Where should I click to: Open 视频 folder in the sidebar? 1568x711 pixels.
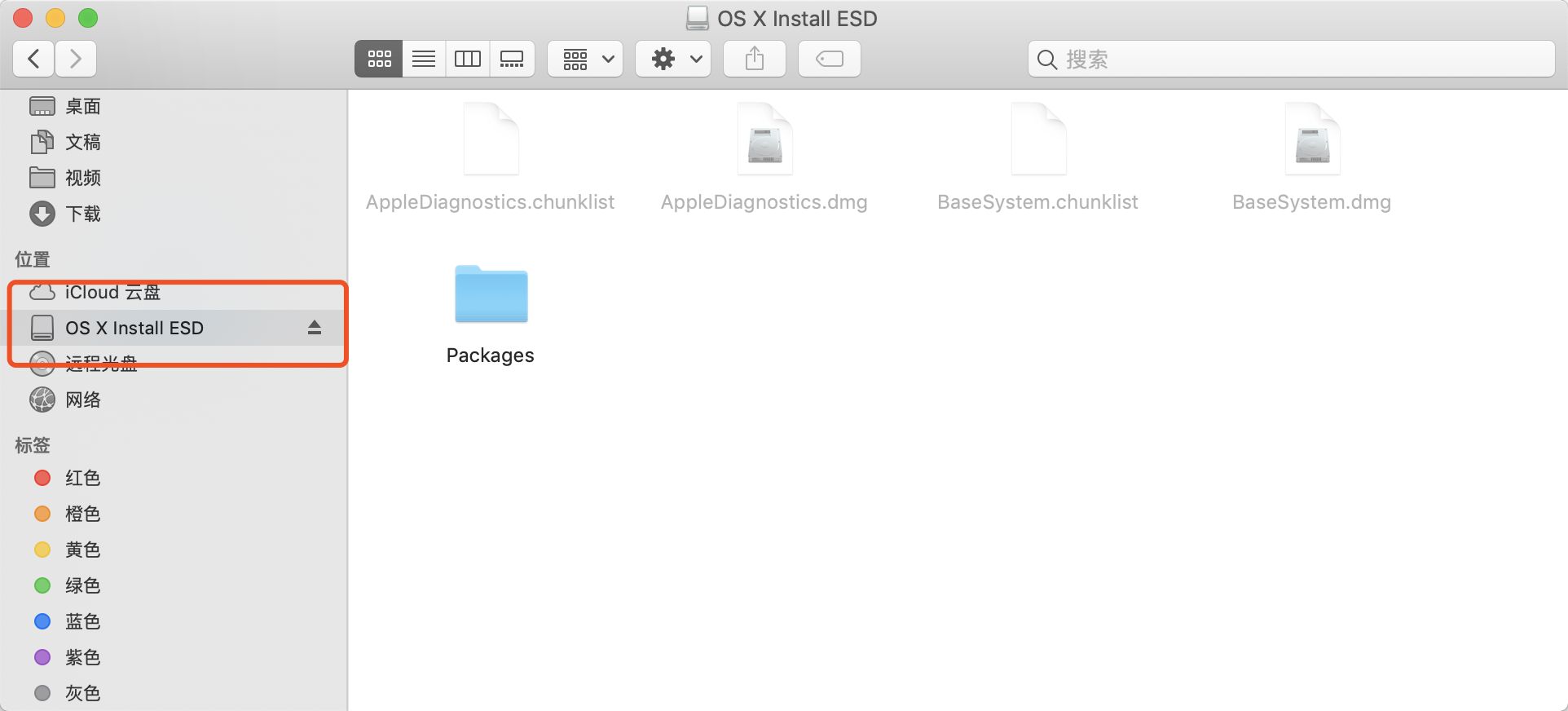[174, 178]
